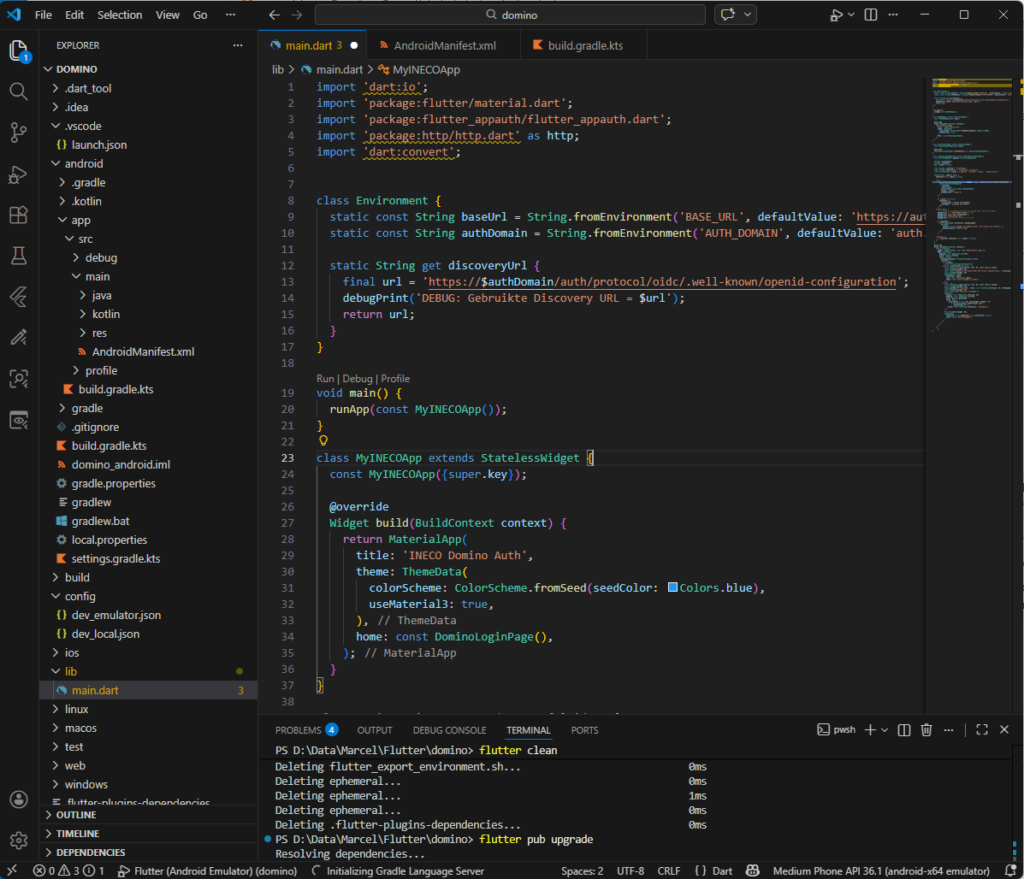Split the editor to the right

[871, 15]
